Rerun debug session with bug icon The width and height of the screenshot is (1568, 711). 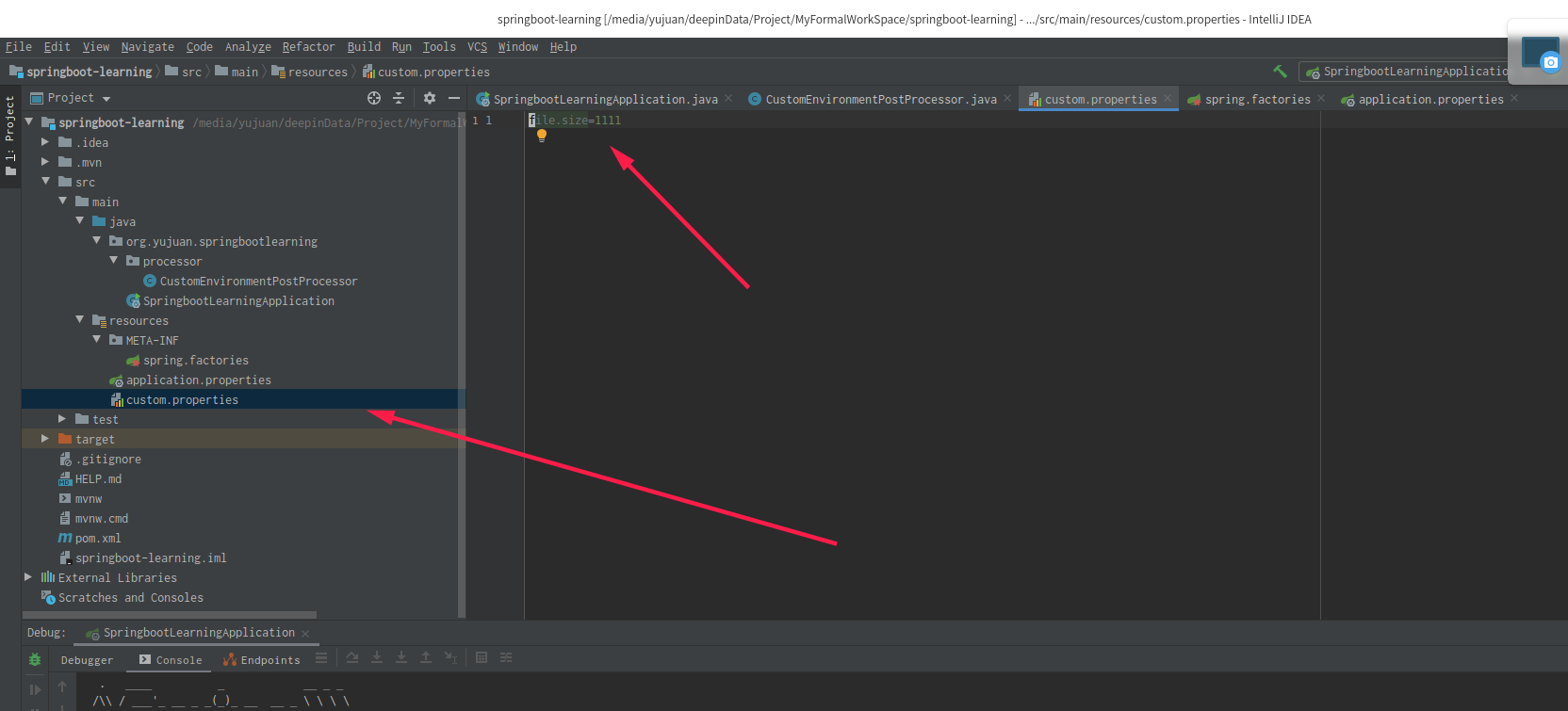[x=35, y=660]
